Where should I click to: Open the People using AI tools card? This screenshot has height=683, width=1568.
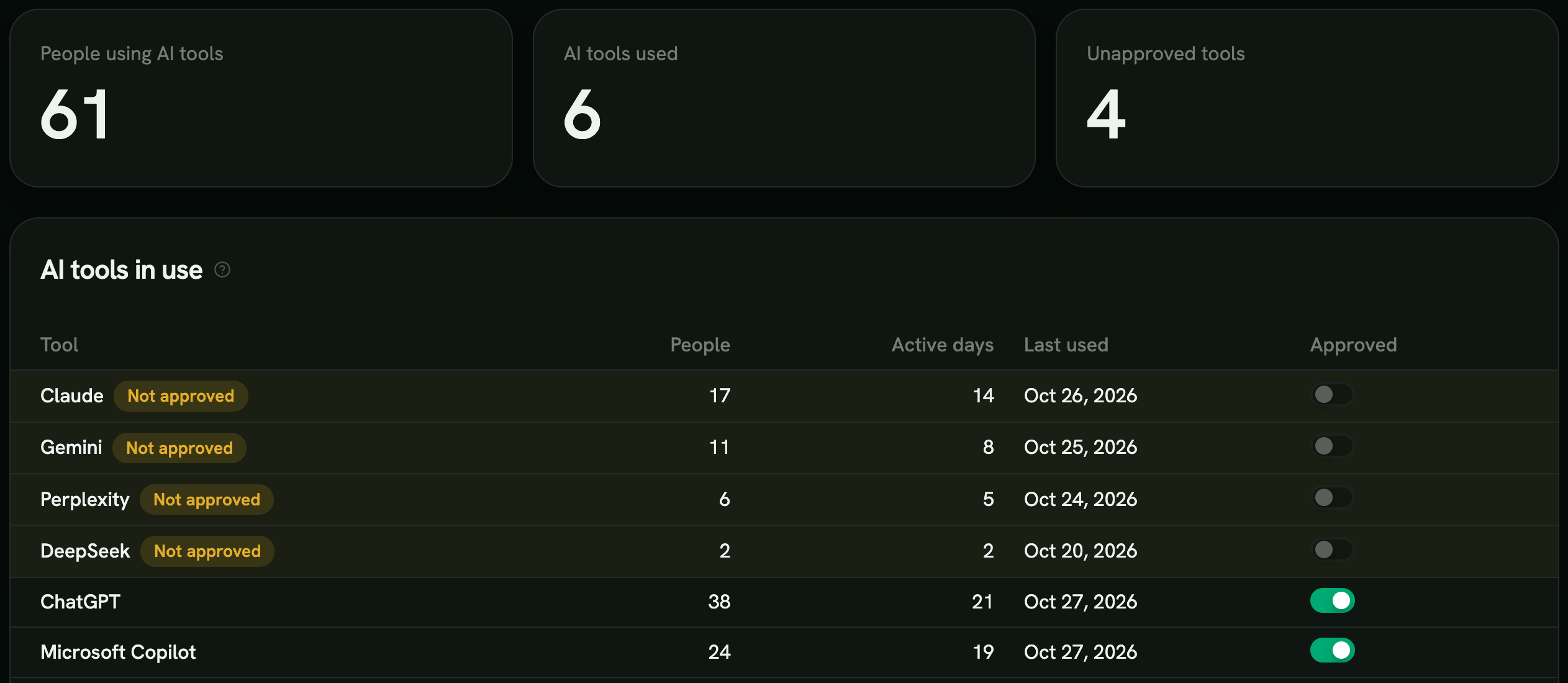pyautogui.click(x=261, y=98)
